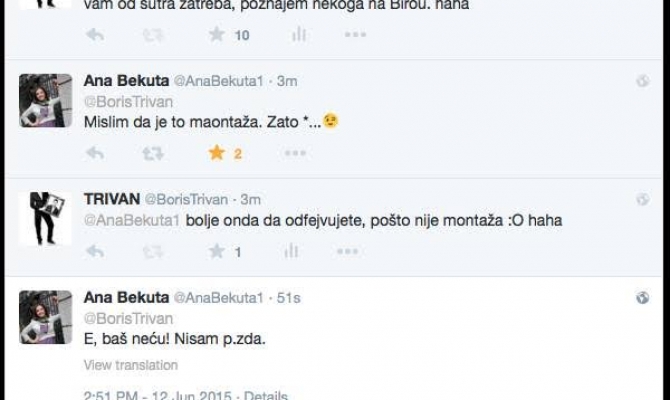The image size is (670, 400).
Task: Open the 'Details' link beside the timestamp
Action: click(x=265, y=395)
